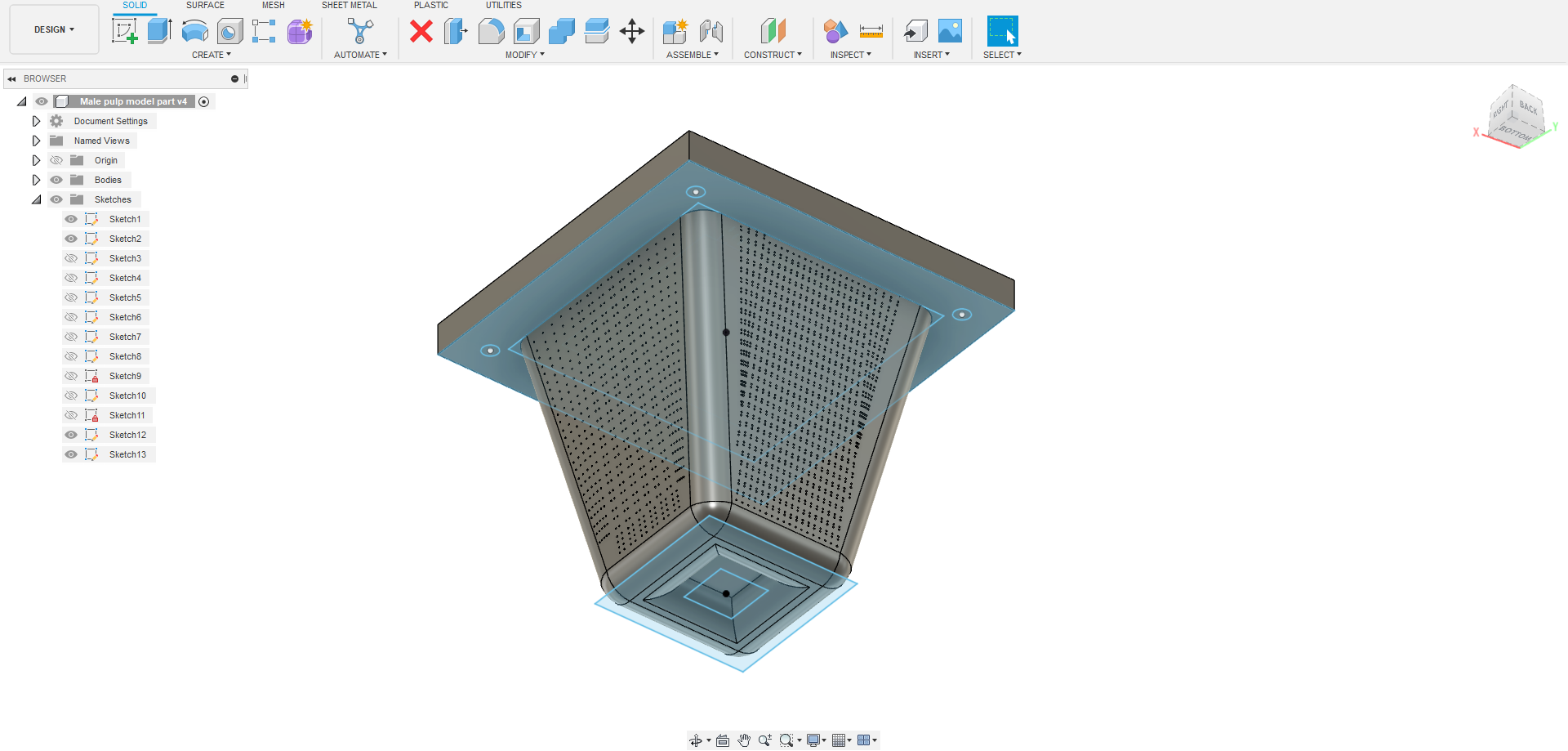Open Display Settings in navigation bar
Screen dimensions: 1568x751
coord(813,740)
